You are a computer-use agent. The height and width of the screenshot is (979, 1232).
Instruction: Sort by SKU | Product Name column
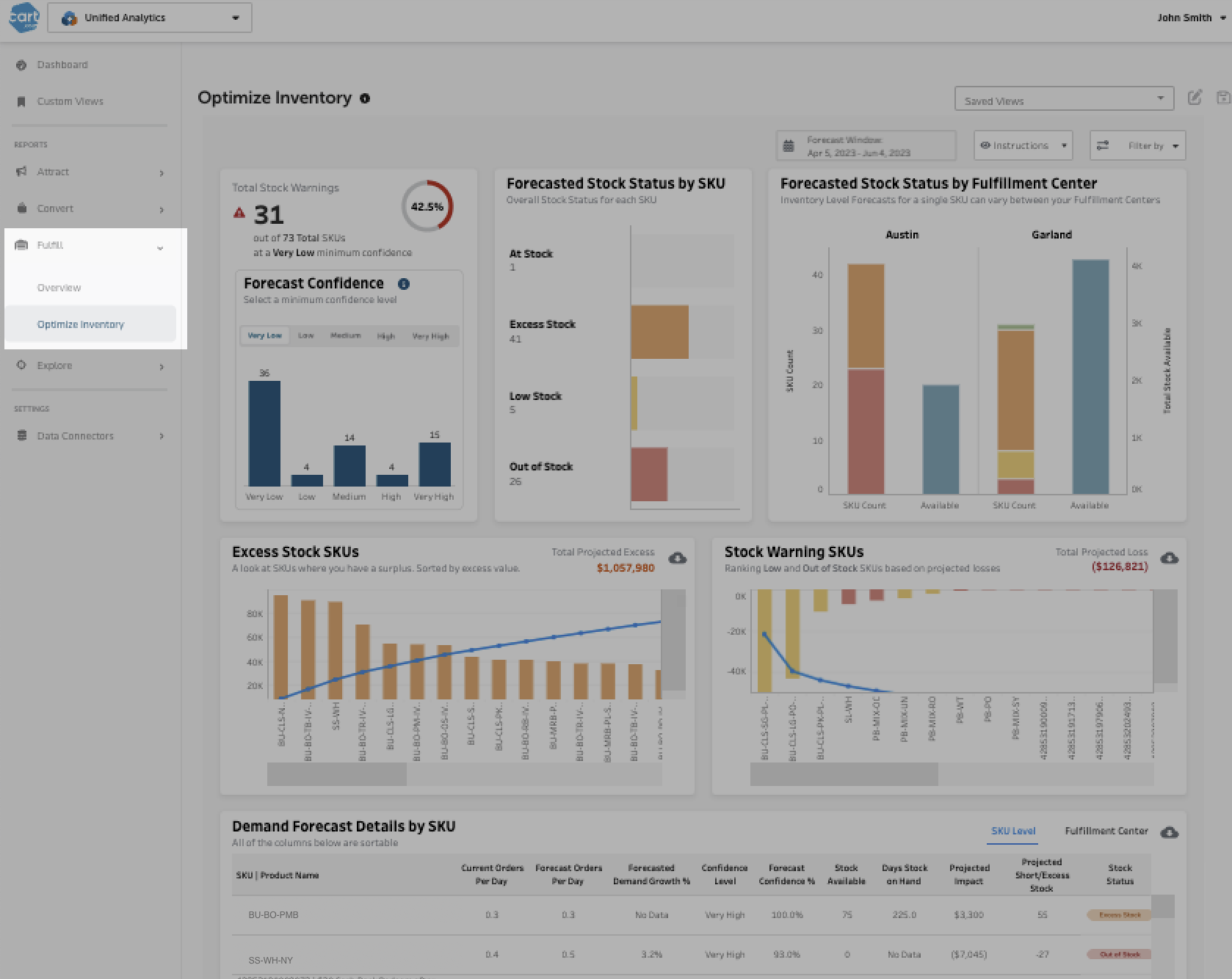pyautogui.click(x=278, y=876)
